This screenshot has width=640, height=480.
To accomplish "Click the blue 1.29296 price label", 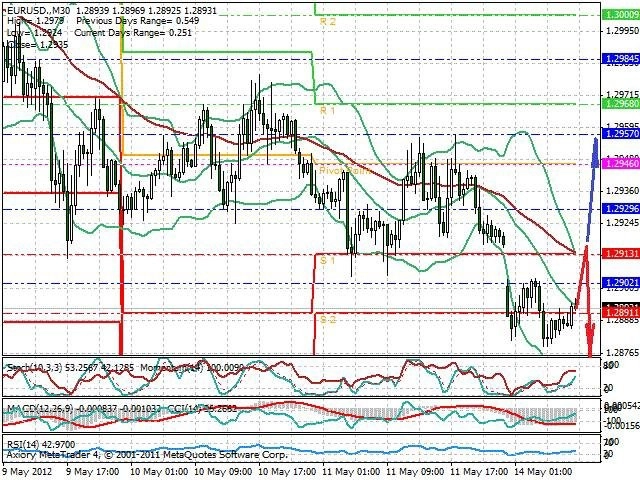I will (x=621, y=209).
